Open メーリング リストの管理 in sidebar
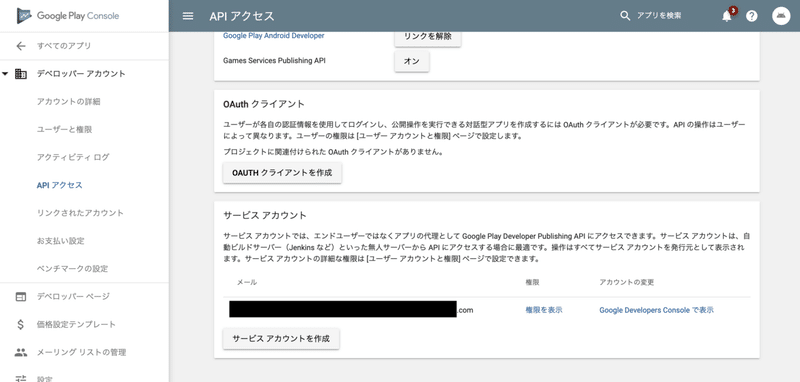This screenshot has height=382, width=800. 81,352
